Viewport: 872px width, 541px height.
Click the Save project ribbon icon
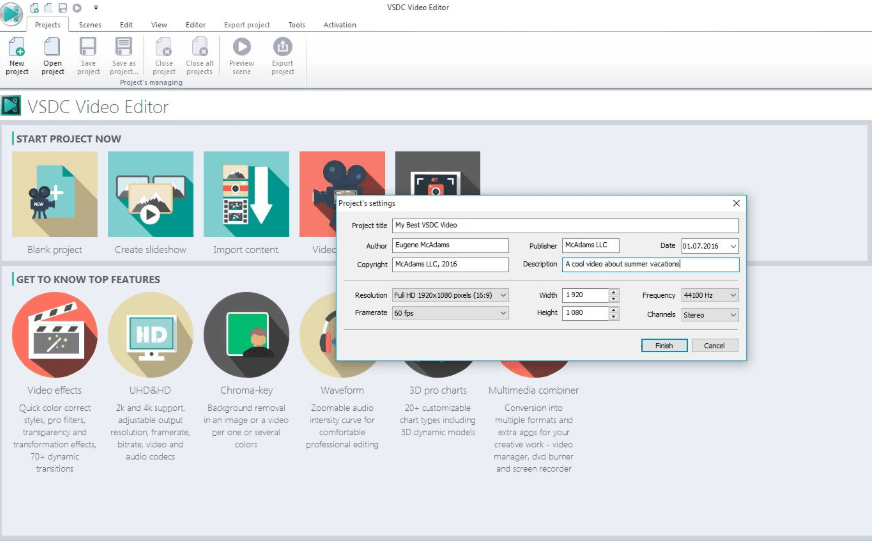pos(88,47)
